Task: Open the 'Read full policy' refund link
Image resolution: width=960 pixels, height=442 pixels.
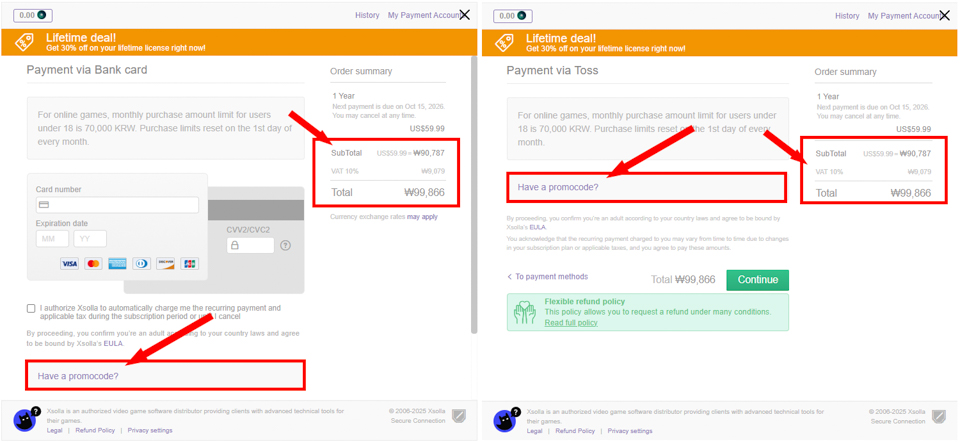Action: [570, 323]
